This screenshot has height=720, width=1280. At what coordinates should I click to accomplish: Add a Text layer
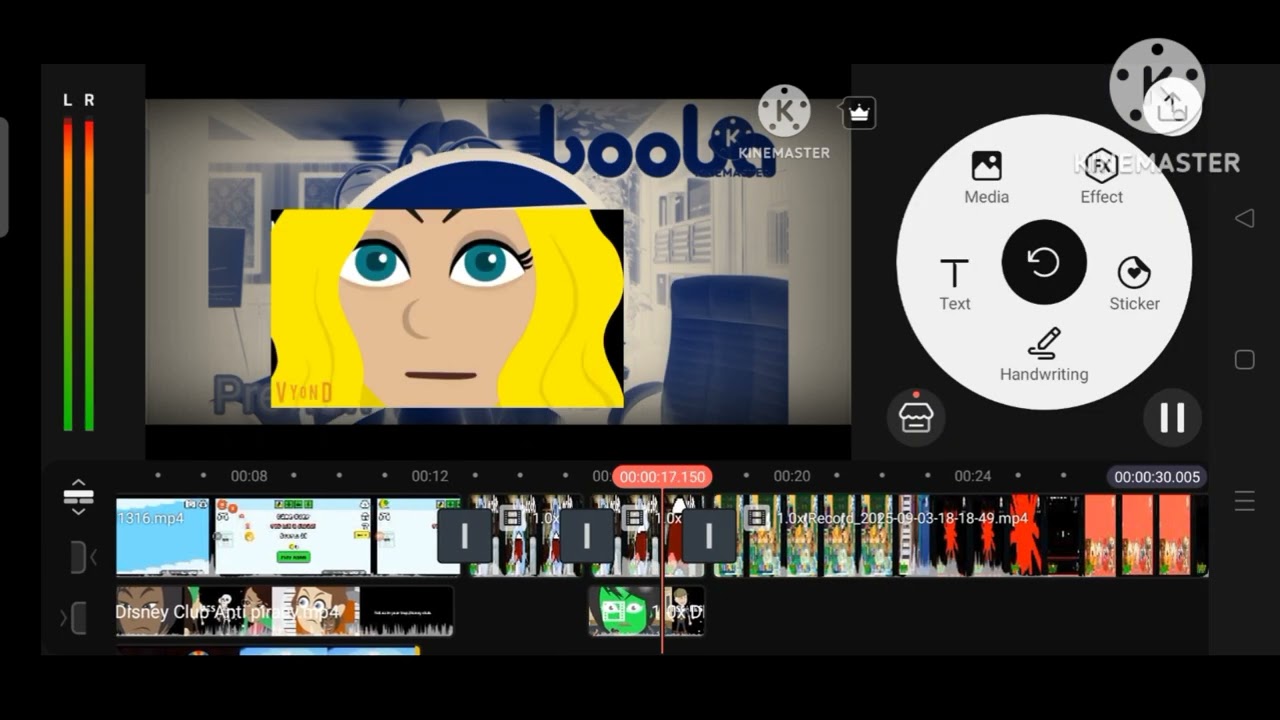(954, 285)
